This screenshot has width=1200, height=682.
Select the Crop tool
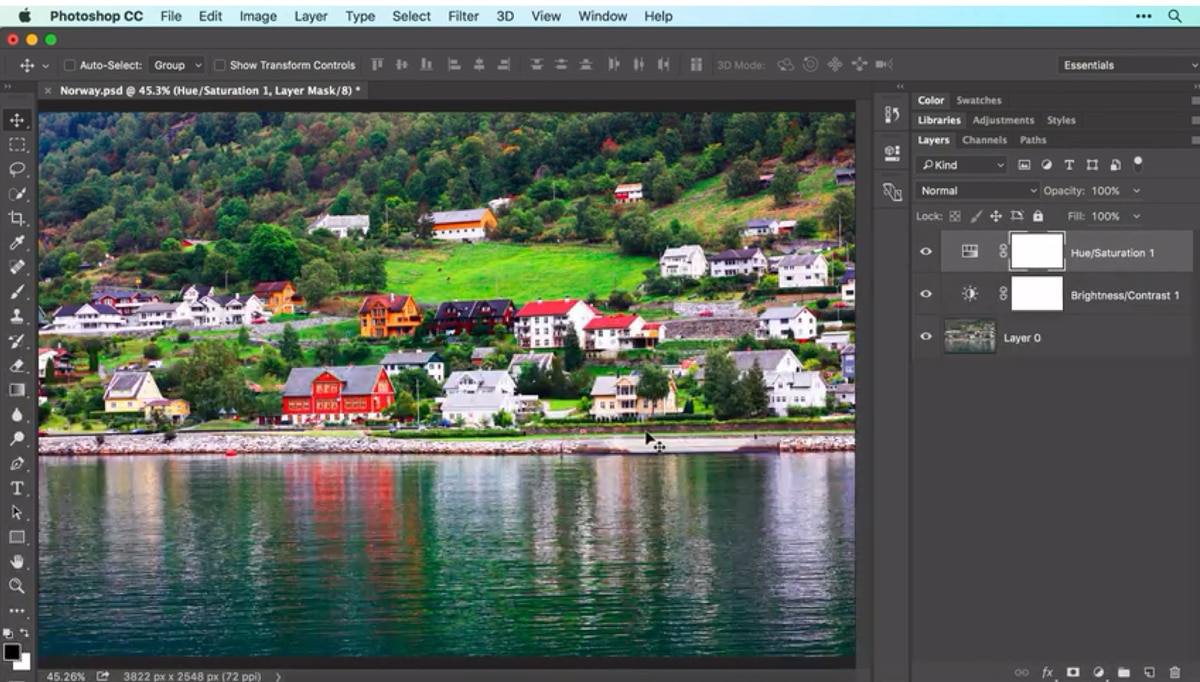[x=15, y=217]
